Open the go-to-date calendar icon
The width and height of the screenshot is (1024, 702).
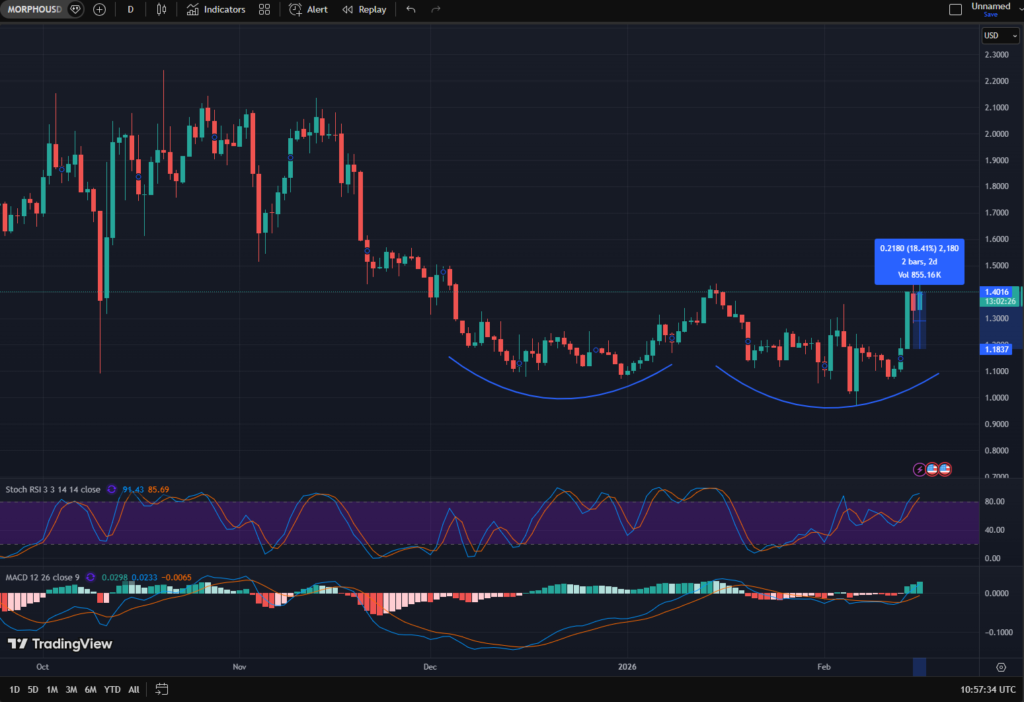159,689
